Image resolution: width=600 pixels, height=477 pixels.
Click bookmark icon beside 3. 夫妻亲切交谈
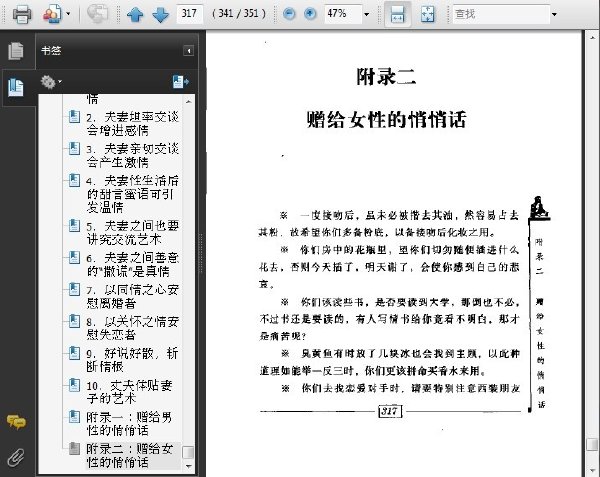(74, 148)
